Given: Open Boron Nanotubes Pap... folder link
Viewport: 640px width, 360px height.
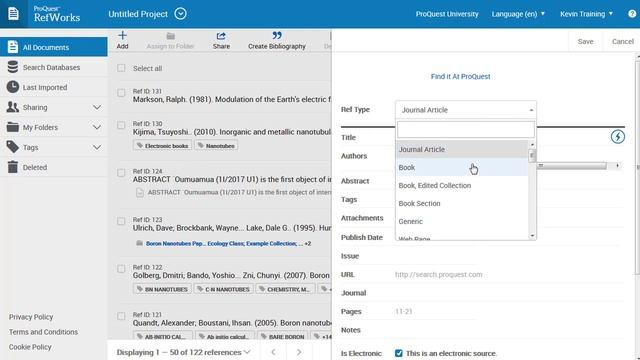Looking at the screenshot, I should click(x=176, y=243).
